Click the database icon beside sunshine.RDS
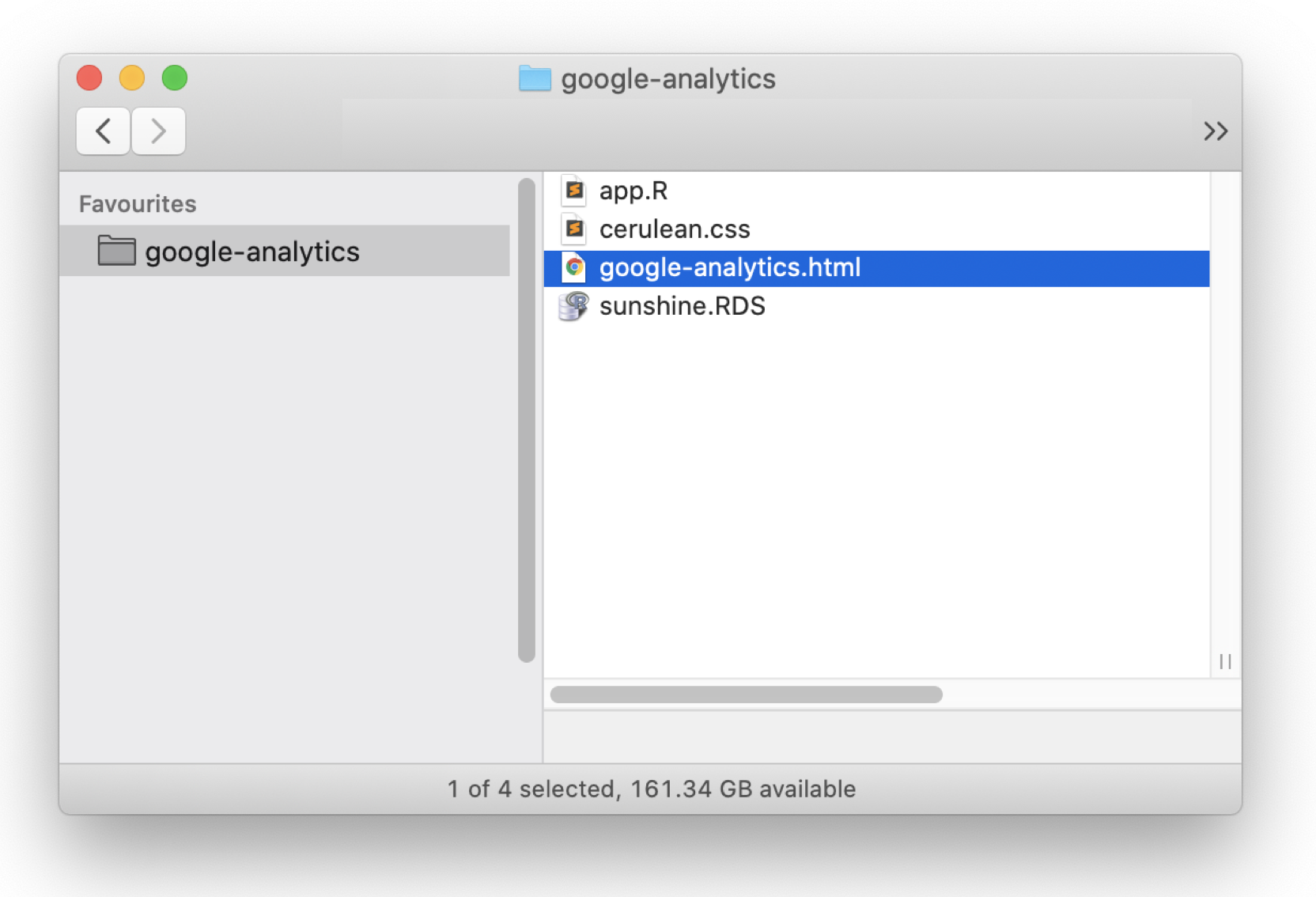Screen dimensions: 1316x897 pos(574,306)
